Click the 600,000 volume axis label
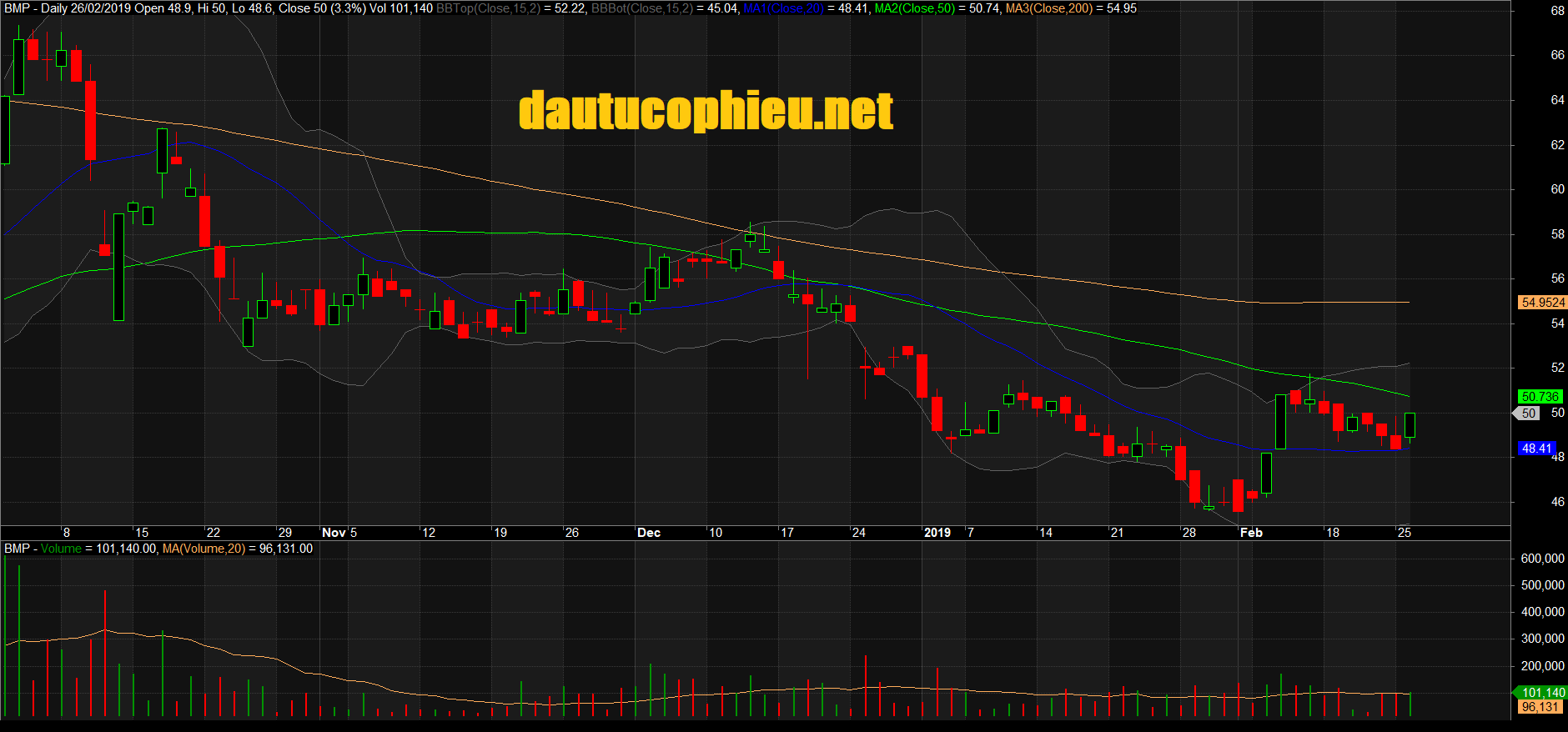This screenshot has height=732, width=1568. click(1543, 559)
